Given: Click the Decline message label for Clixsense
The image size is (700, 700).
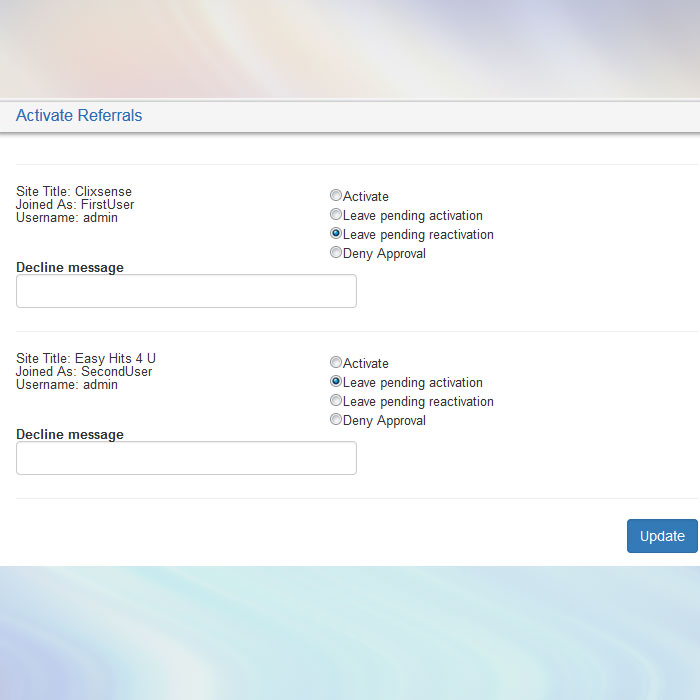Looking at the screenshot, I should click(70, 267).
